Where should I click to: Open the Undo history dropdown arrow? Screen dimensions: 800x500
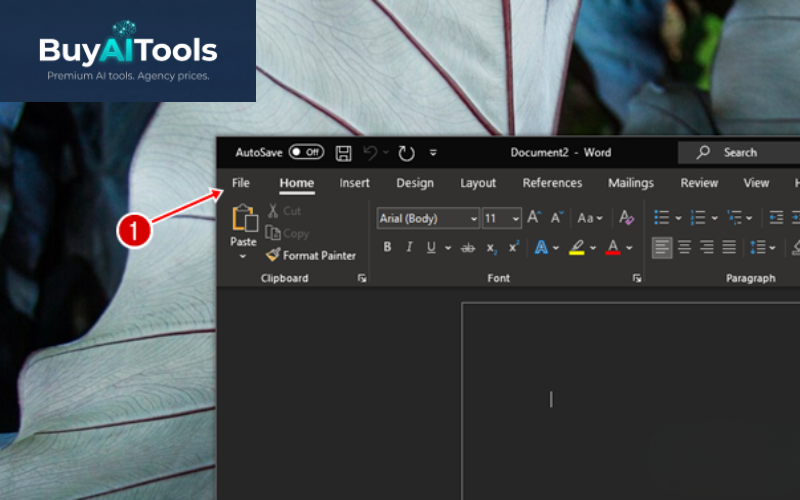click(x=386, y=152)
